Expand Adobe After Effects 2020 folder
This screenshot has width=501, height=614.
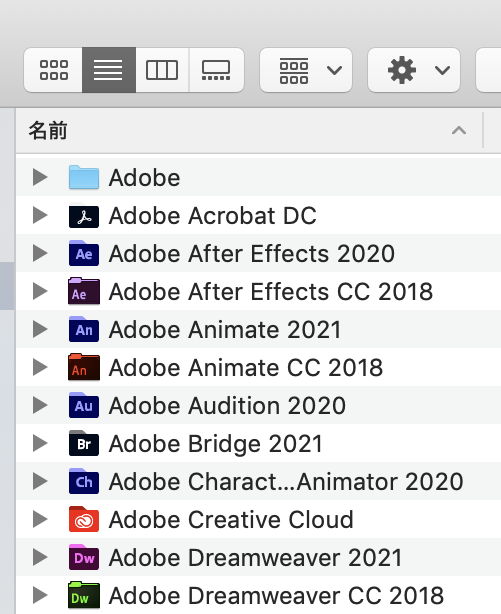click(40, 253)
